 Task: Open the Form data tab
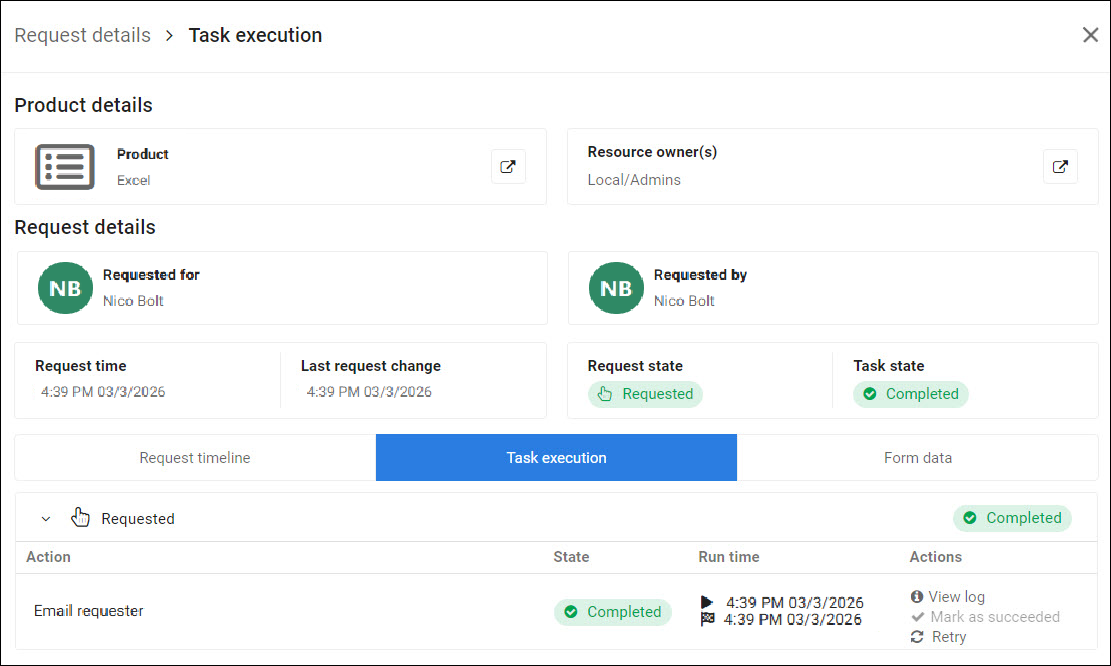point(917,458)
